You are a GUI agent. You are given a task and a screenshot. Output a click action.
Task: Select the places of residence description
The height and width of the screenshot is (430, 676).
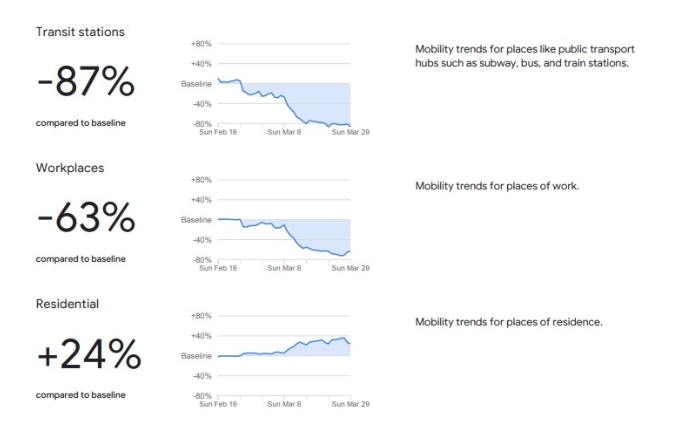point(508,322)
